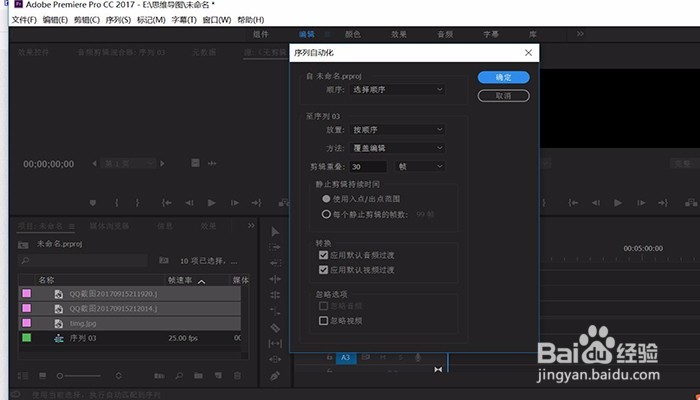Click green label swatch of 序列 03

27,338
